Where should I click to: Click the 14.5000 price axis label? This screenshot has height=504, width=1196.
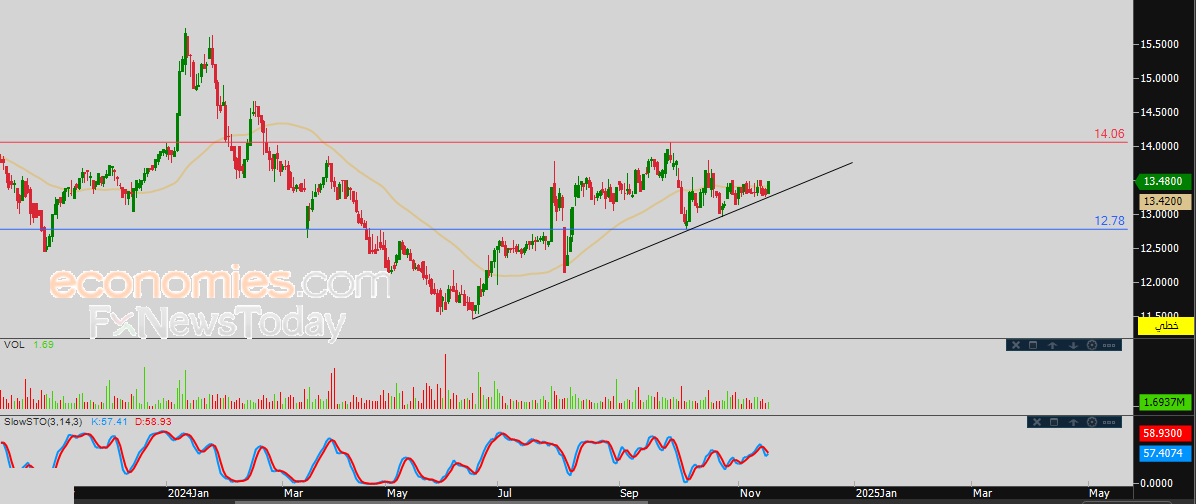(x=1161, y=113)
